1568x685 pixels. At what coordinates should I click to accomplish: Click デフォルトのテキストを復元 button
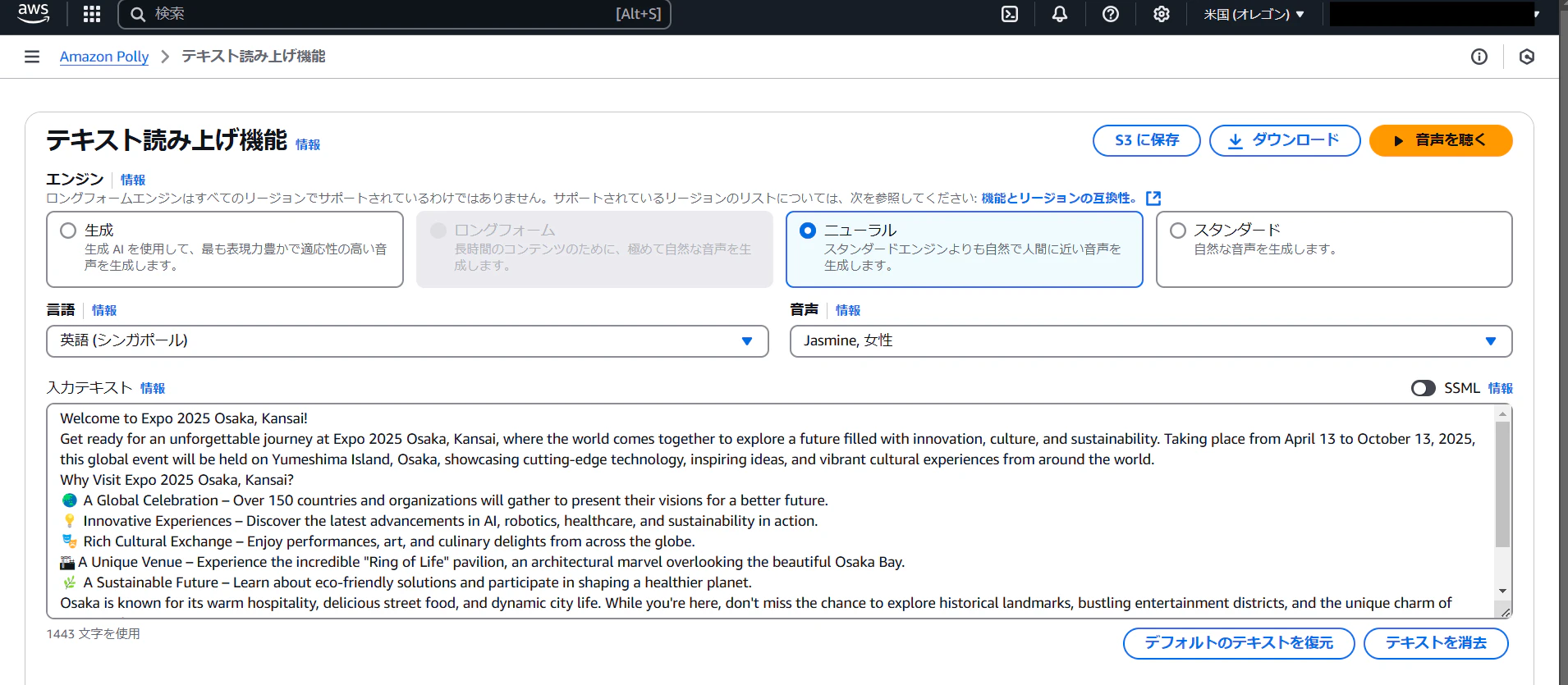click(1239, 643)
